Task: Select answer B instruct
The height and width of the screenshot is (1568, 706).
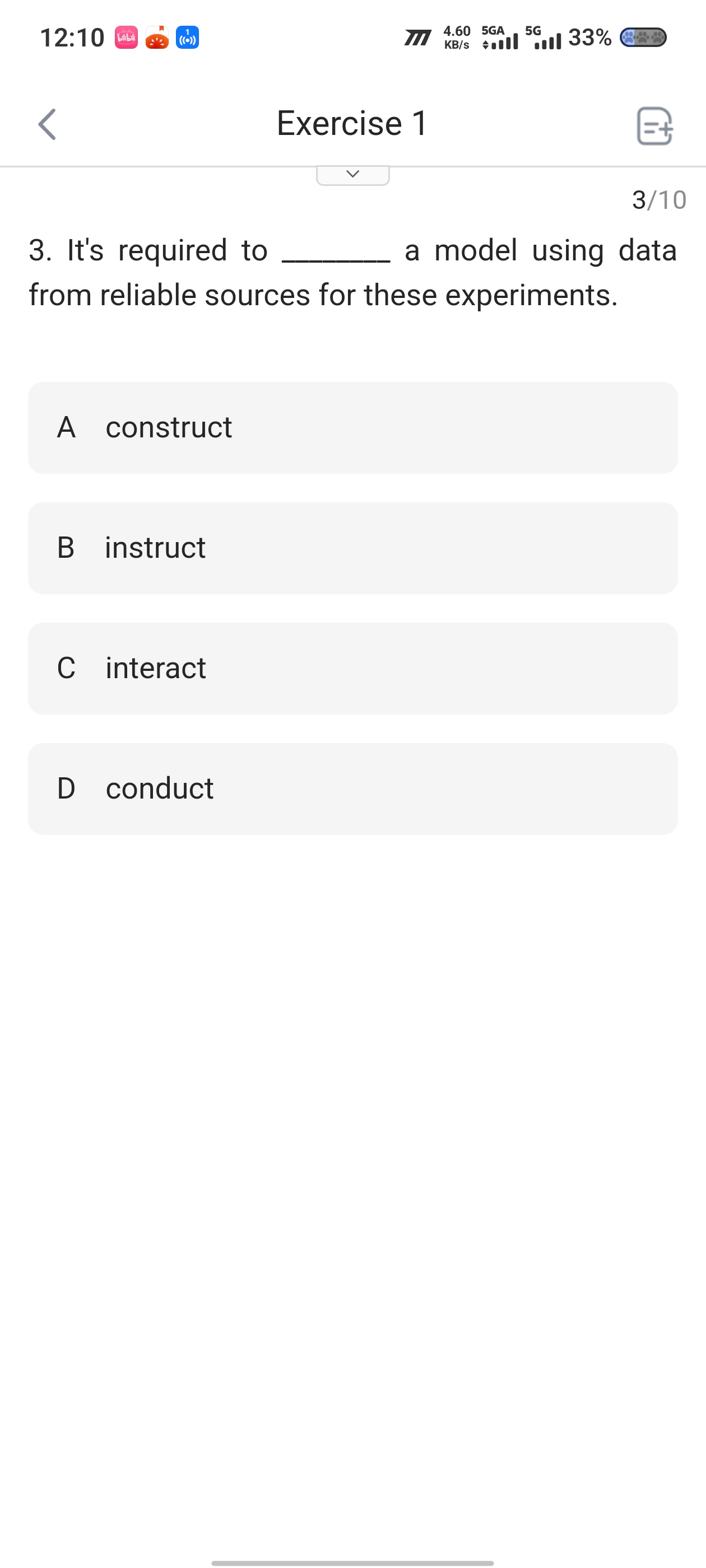Action: pyautogui.click(x=352, y=548)
